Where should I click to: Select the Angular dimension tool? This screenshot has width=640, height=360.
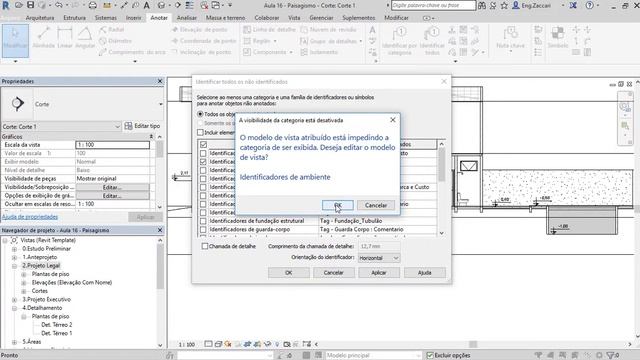(x=85, y=38)
